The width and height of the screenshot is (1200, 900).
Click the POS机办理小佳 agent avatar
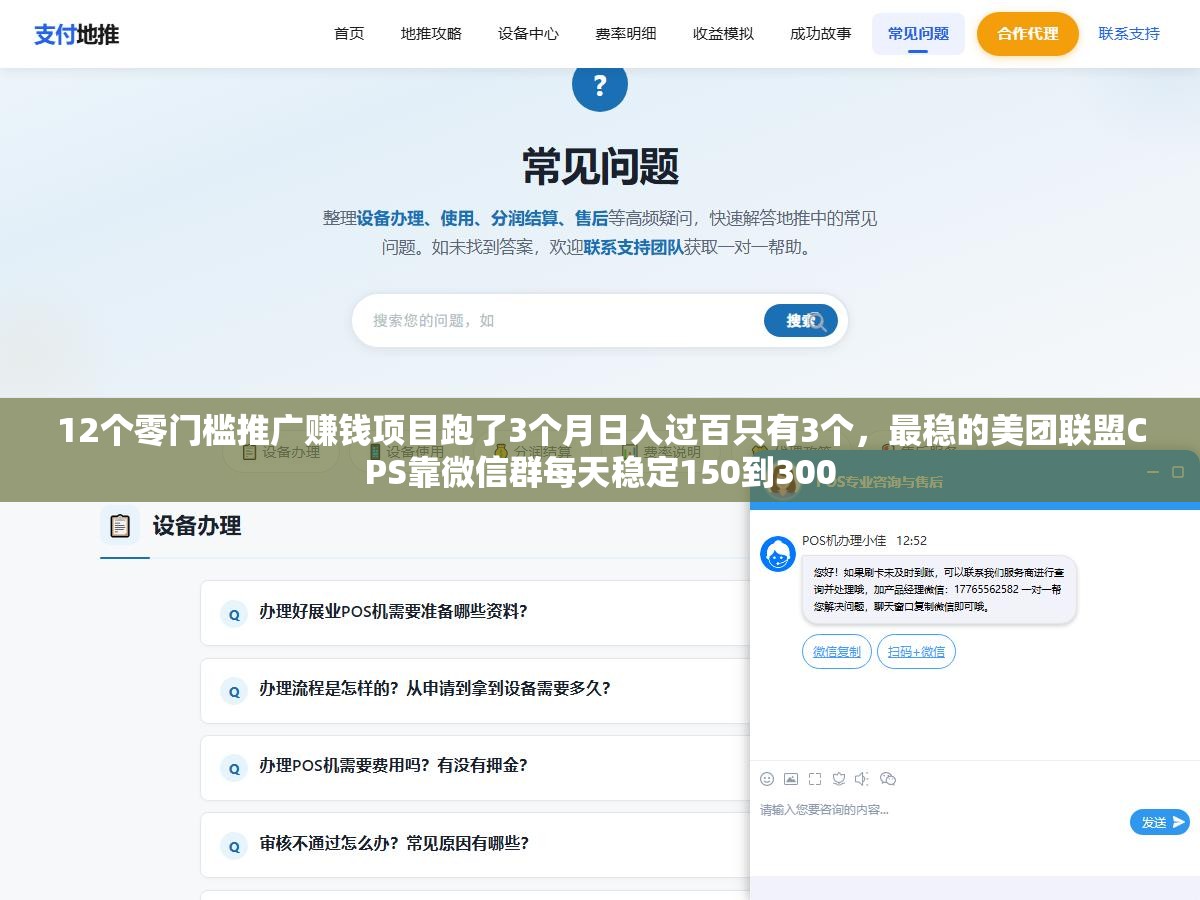coord(778,554)
